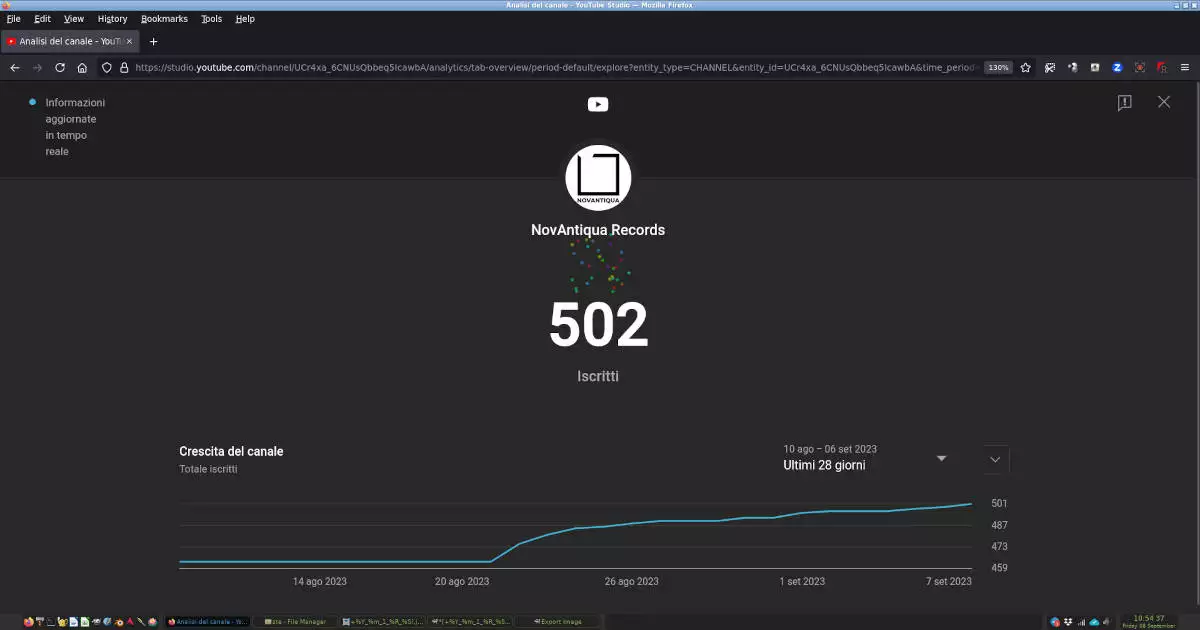Select the Analisi del canale tab
The height and width of the screenshot is (630, 1200).
[70, 42]
